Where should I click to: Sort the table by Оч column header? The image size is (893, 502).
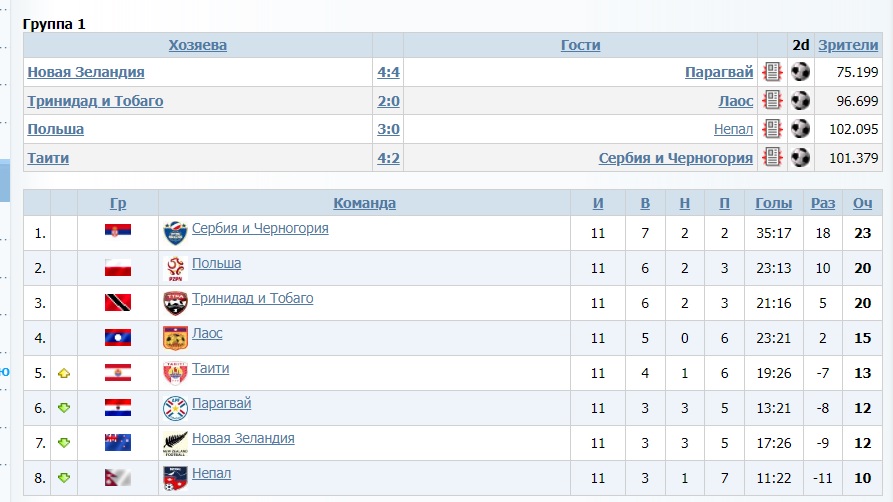click(x=862, y=203)
